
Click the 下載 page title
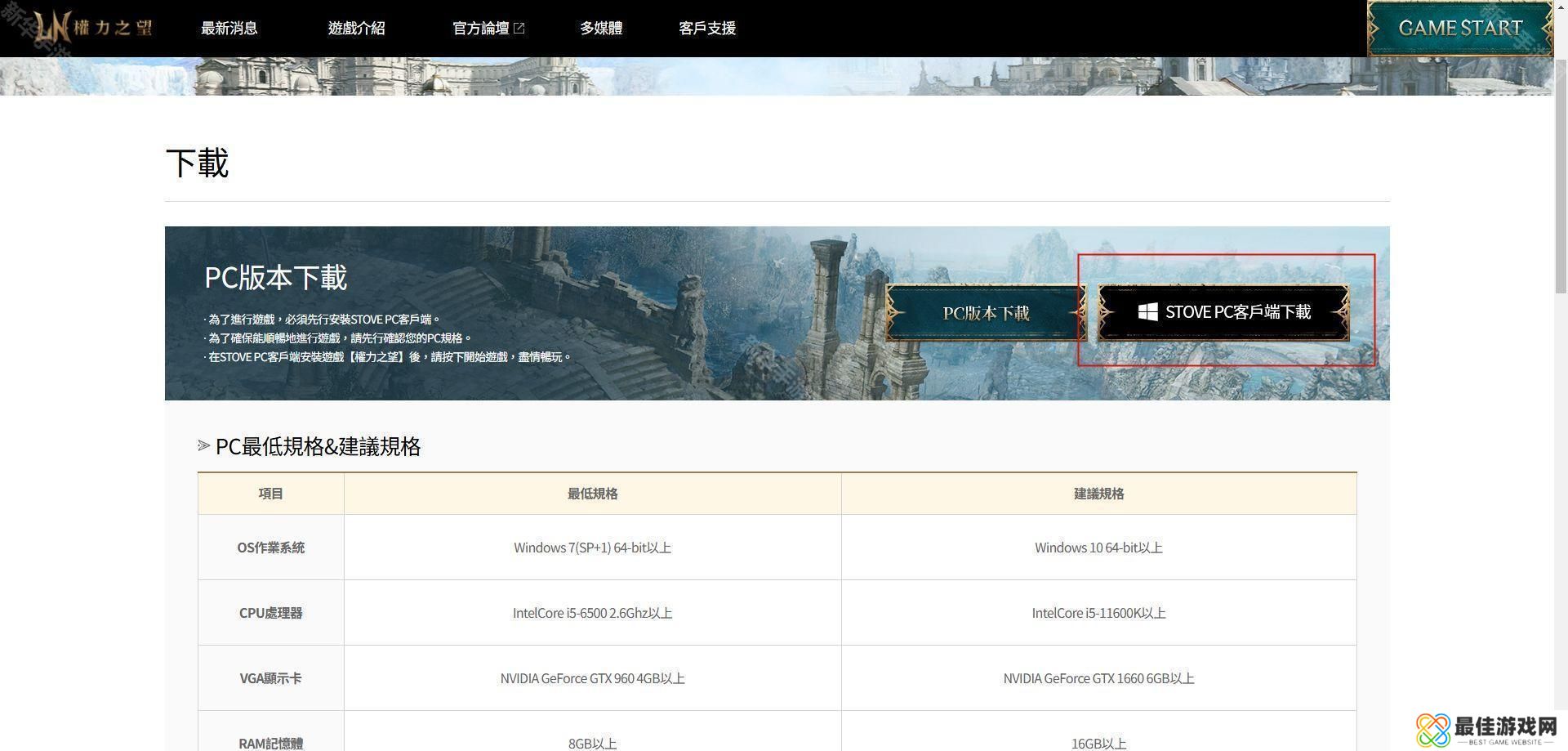point(197,163)
